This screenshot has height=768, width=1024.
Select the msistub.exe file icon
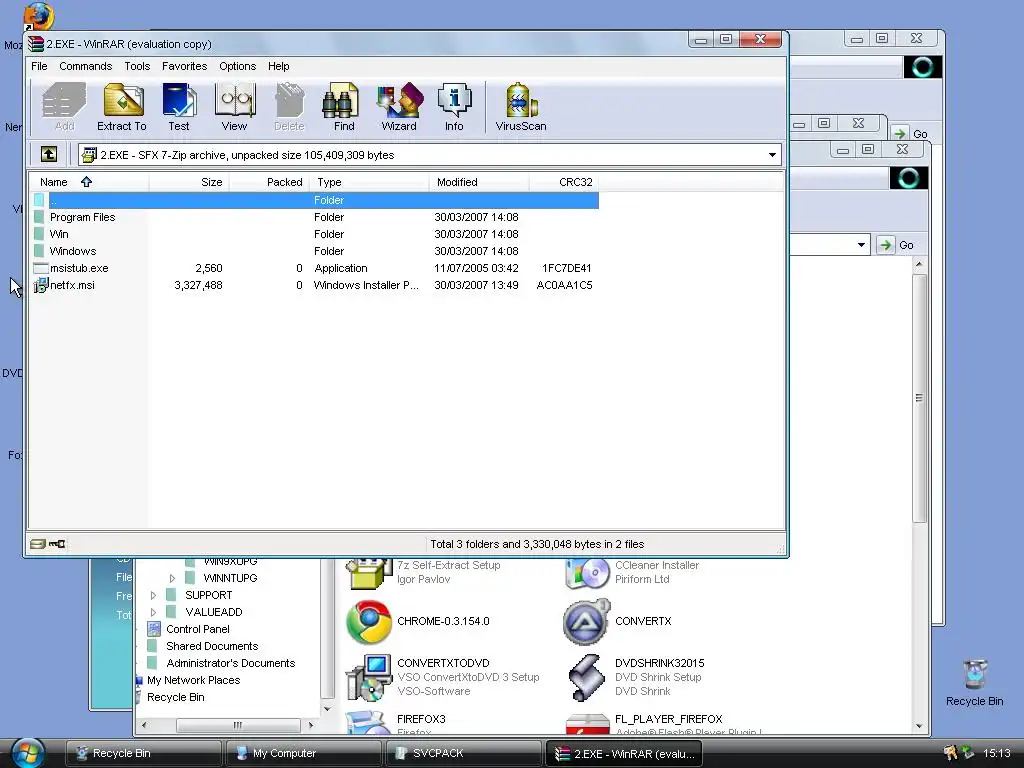tap(40, 268)
